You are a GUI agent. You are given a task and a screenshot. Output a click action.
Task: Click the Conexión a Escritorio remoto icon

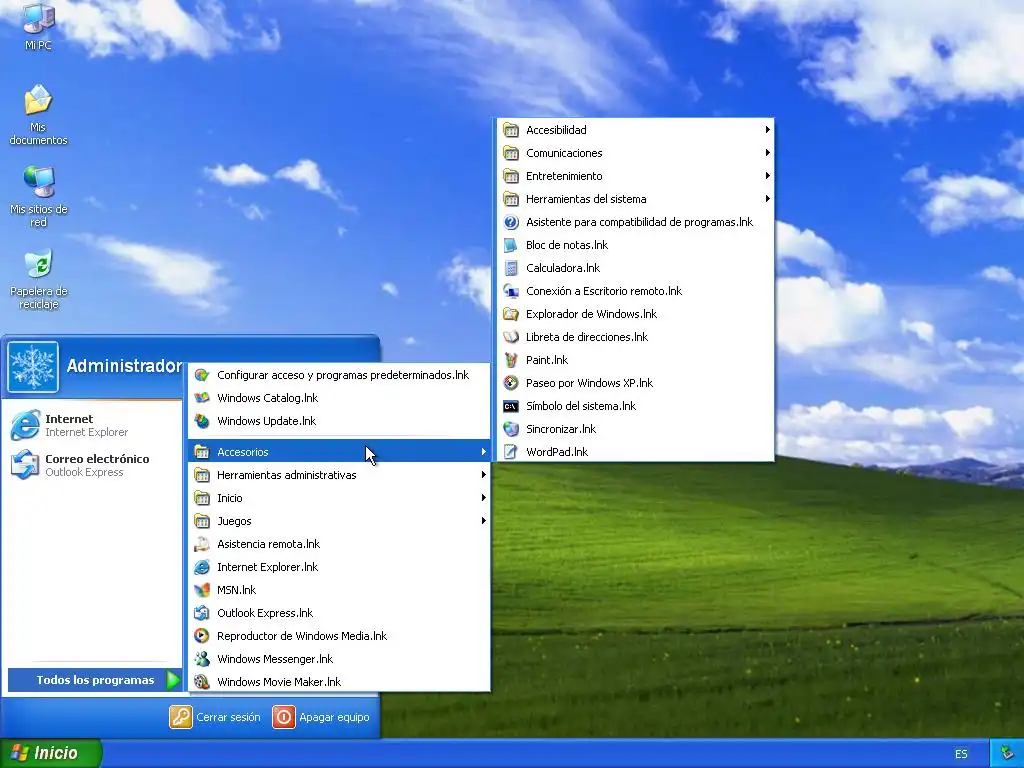click(x=511, y=291)
